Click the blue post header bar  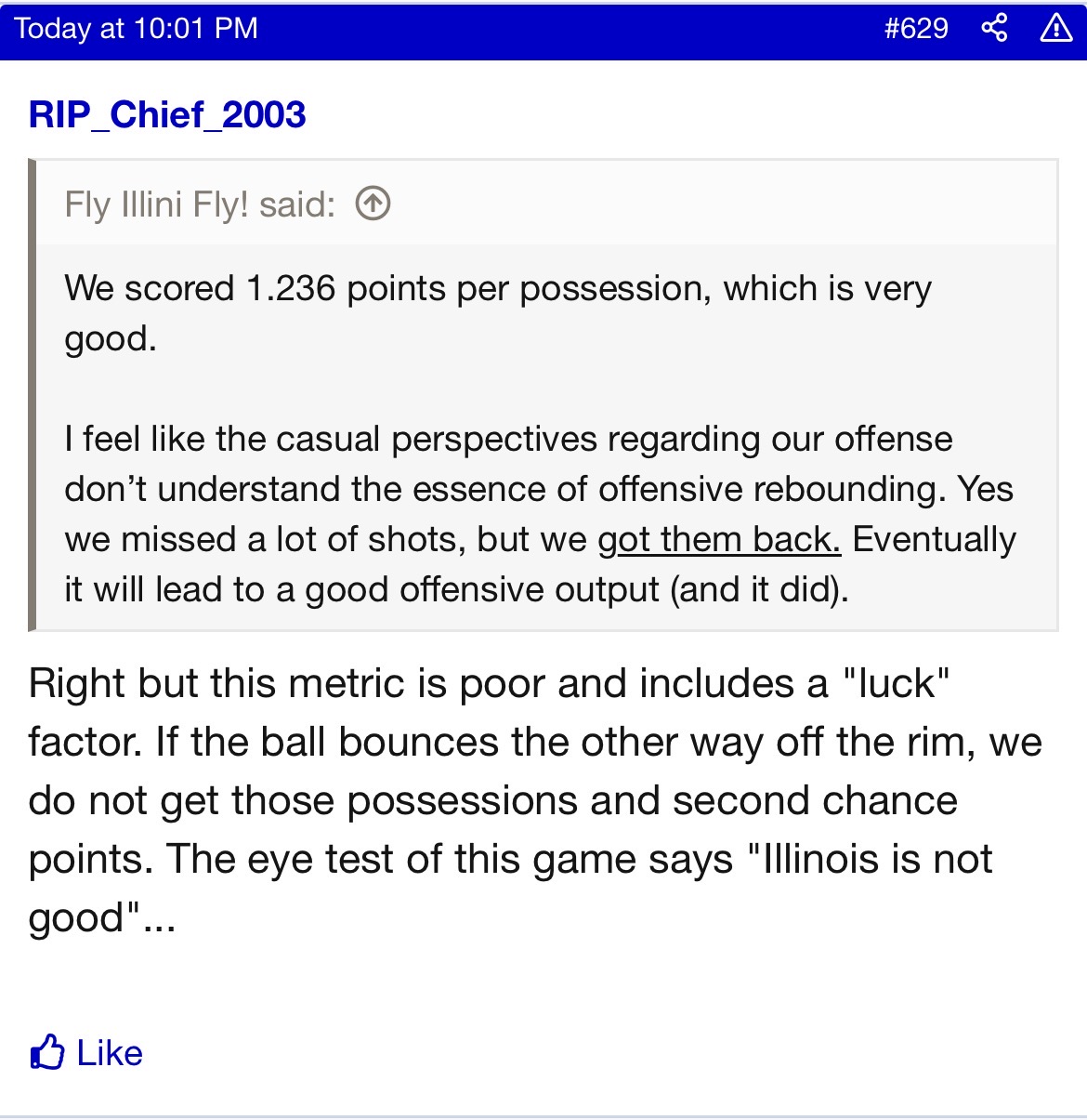pos(543,30)
